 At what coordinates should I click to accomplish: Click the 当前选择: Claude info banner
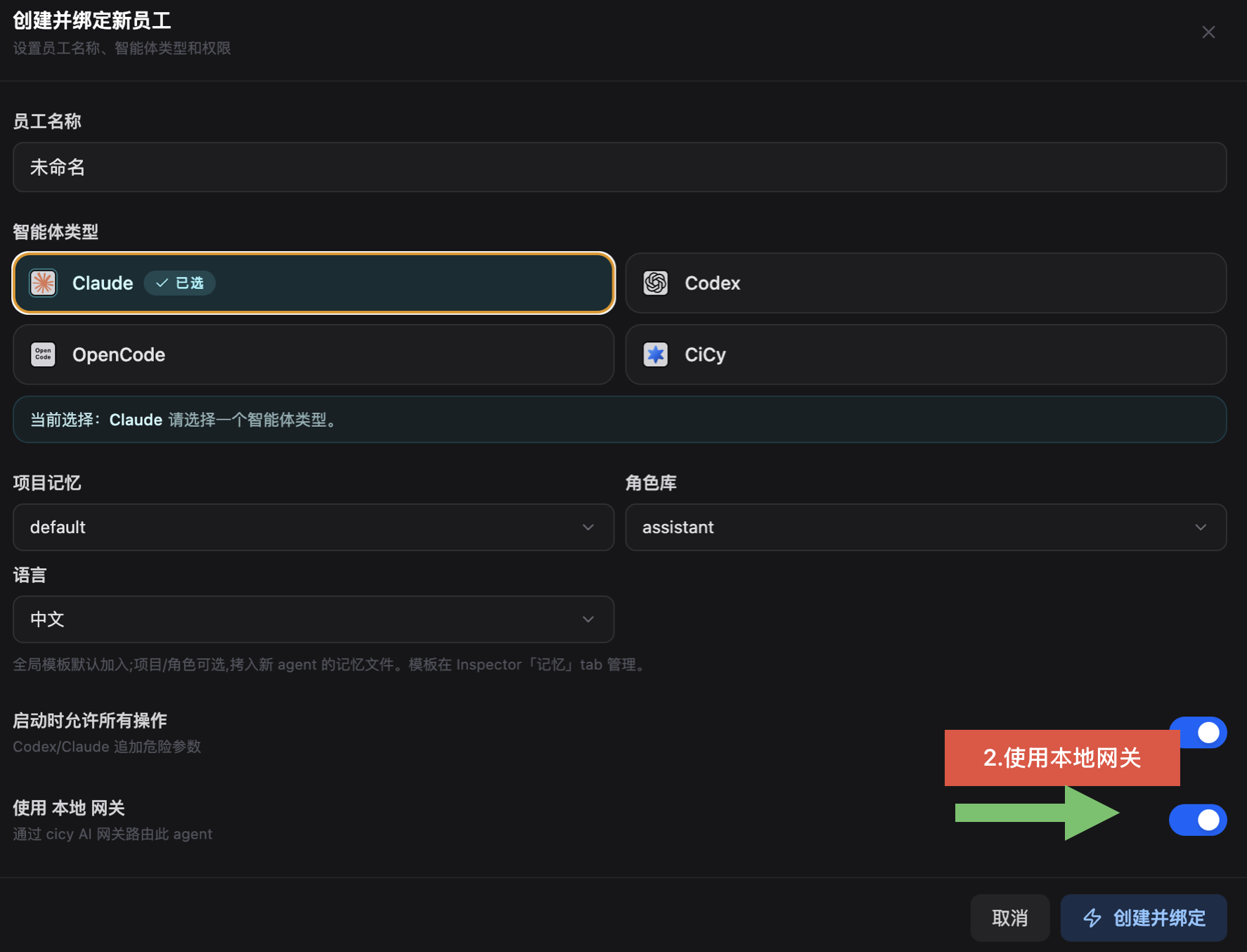coord(620,420)
